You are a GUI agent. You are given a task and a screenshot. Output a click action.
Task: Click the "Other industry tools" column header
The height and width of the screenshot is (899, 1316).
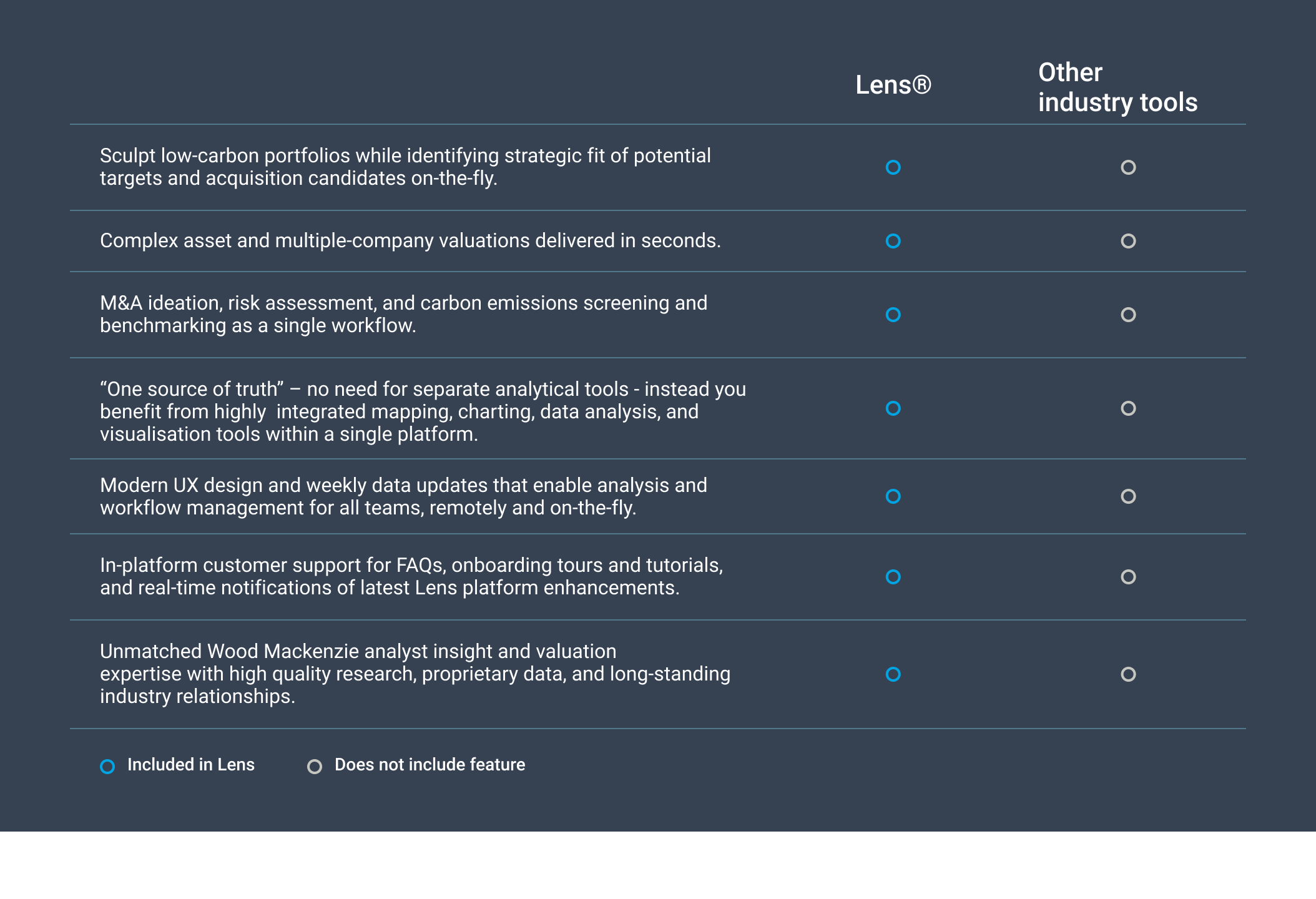1117,87
